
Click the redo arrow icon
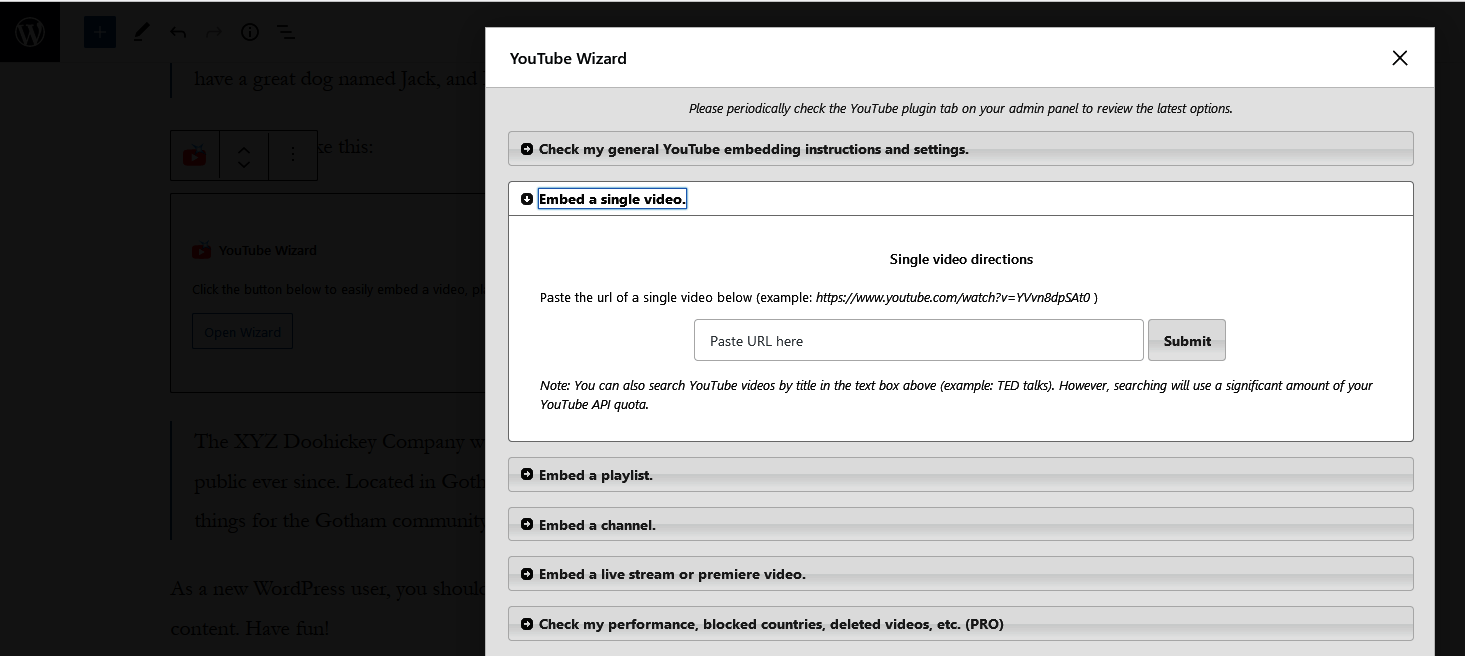click(213, 31)
